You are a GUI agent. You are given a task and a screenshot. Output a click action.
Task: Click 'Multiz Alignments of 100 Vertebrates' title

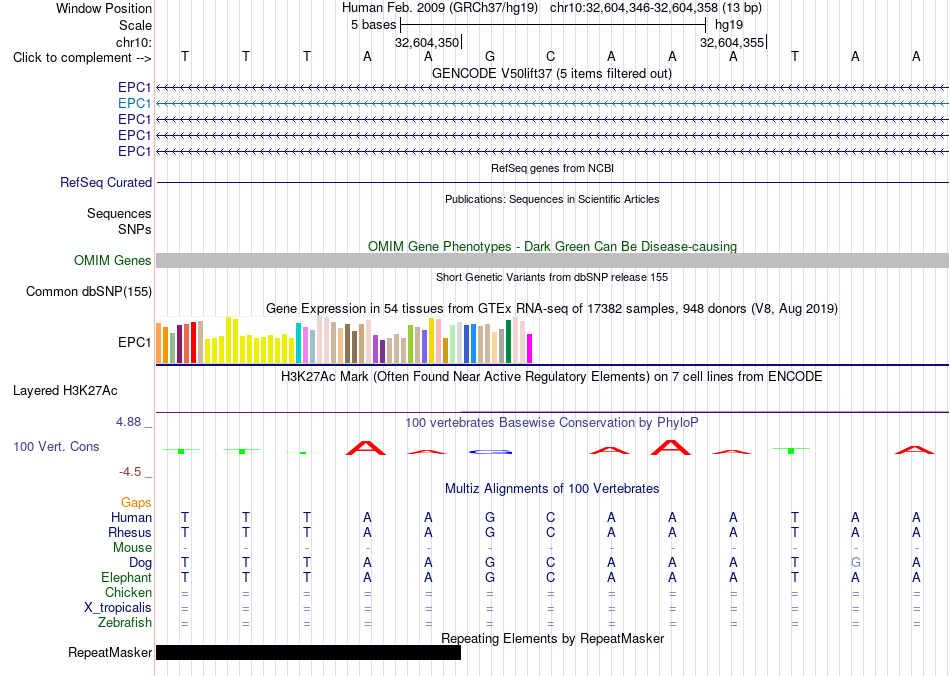(552, 489)
